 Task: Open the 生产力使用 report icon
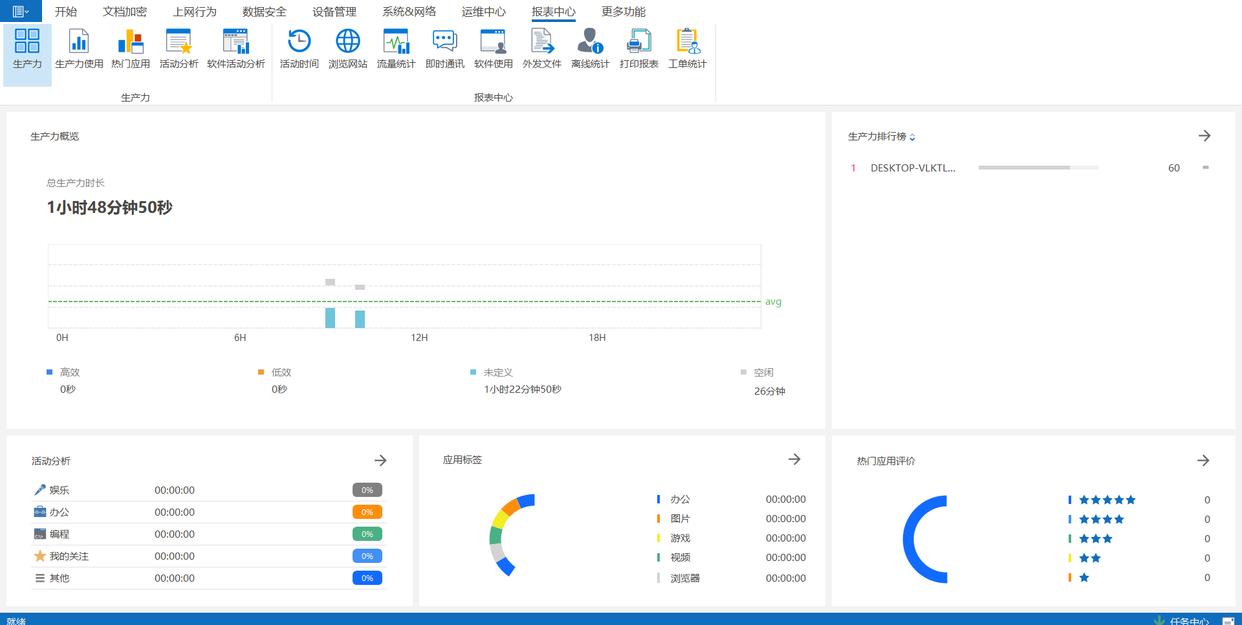point(79,48)
